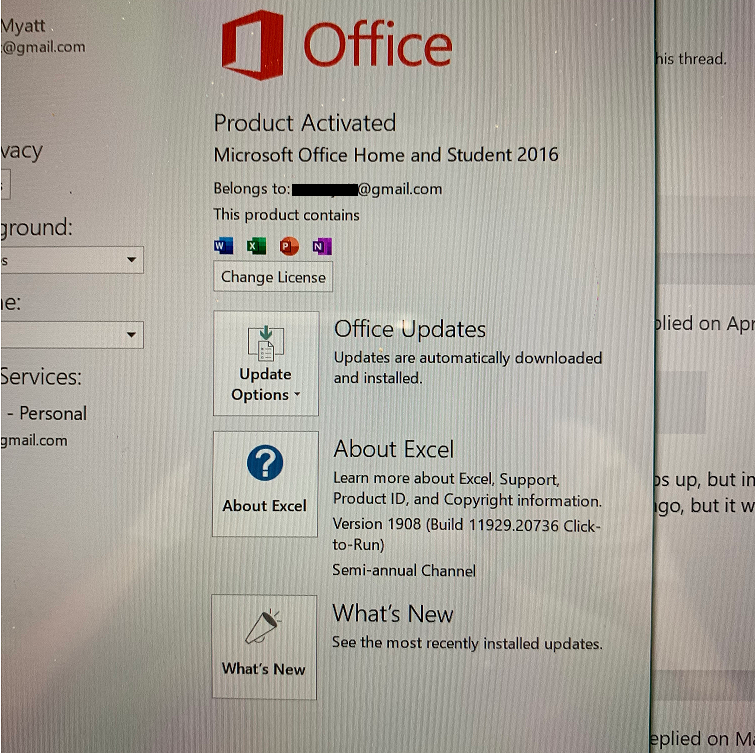Click the PowerPoint app icon
755x753 pixels.
pyautogui.click(x=289, y=247)
